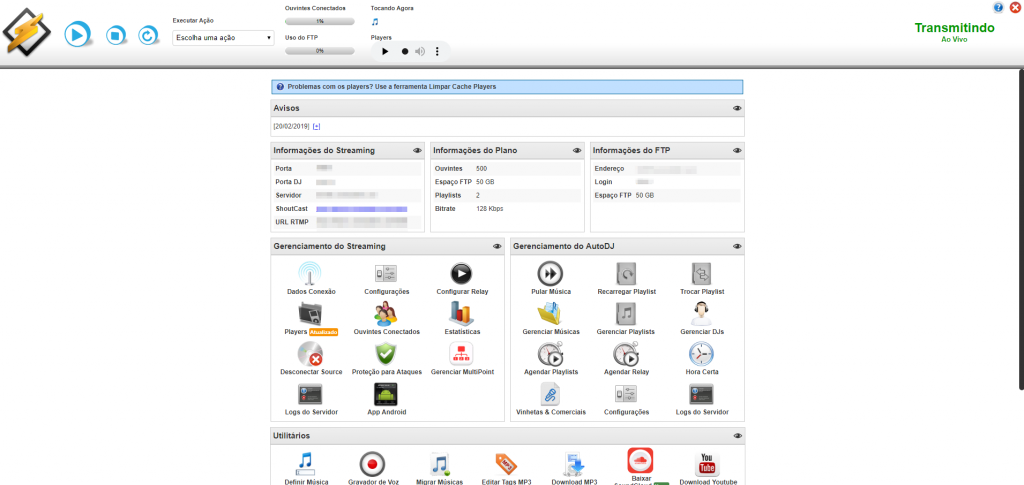Click the ShoutCast link
Screen dimensions: 1024x485
tap(361, 209)
